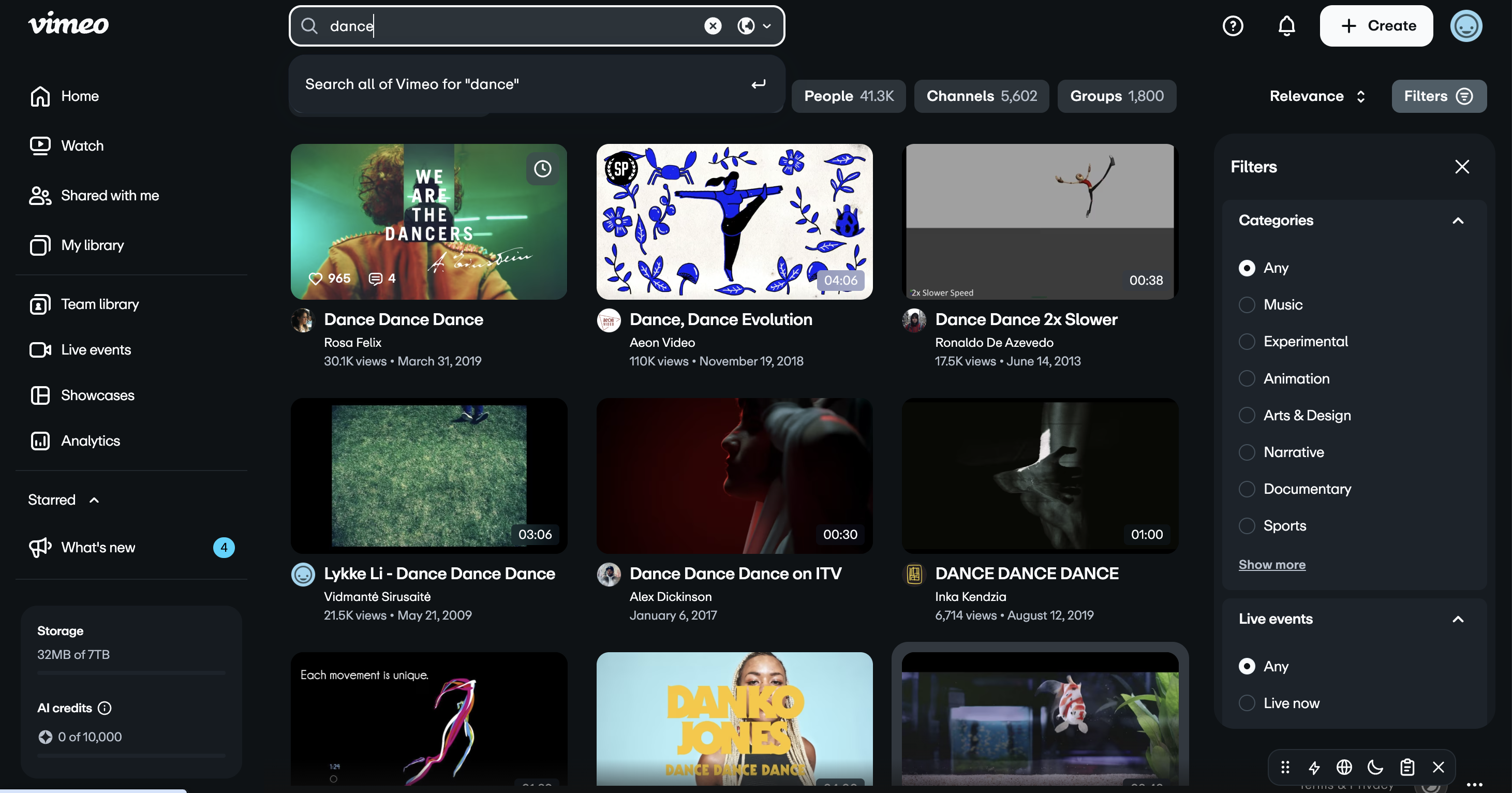View Analytics from the sidebar

tap(91, 441)
